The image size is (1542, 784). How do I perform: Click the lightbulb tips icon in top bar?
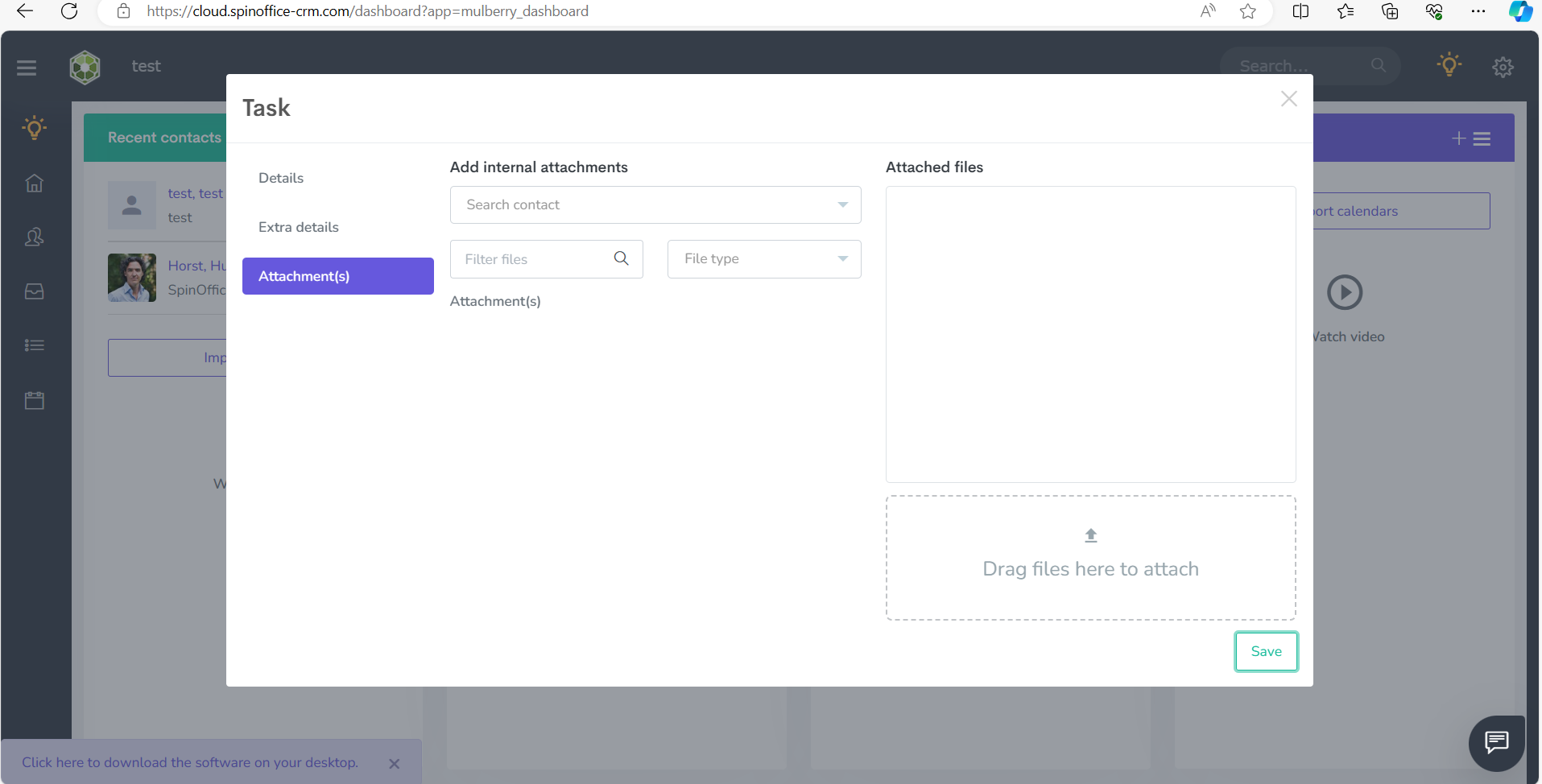point(1449,65)
